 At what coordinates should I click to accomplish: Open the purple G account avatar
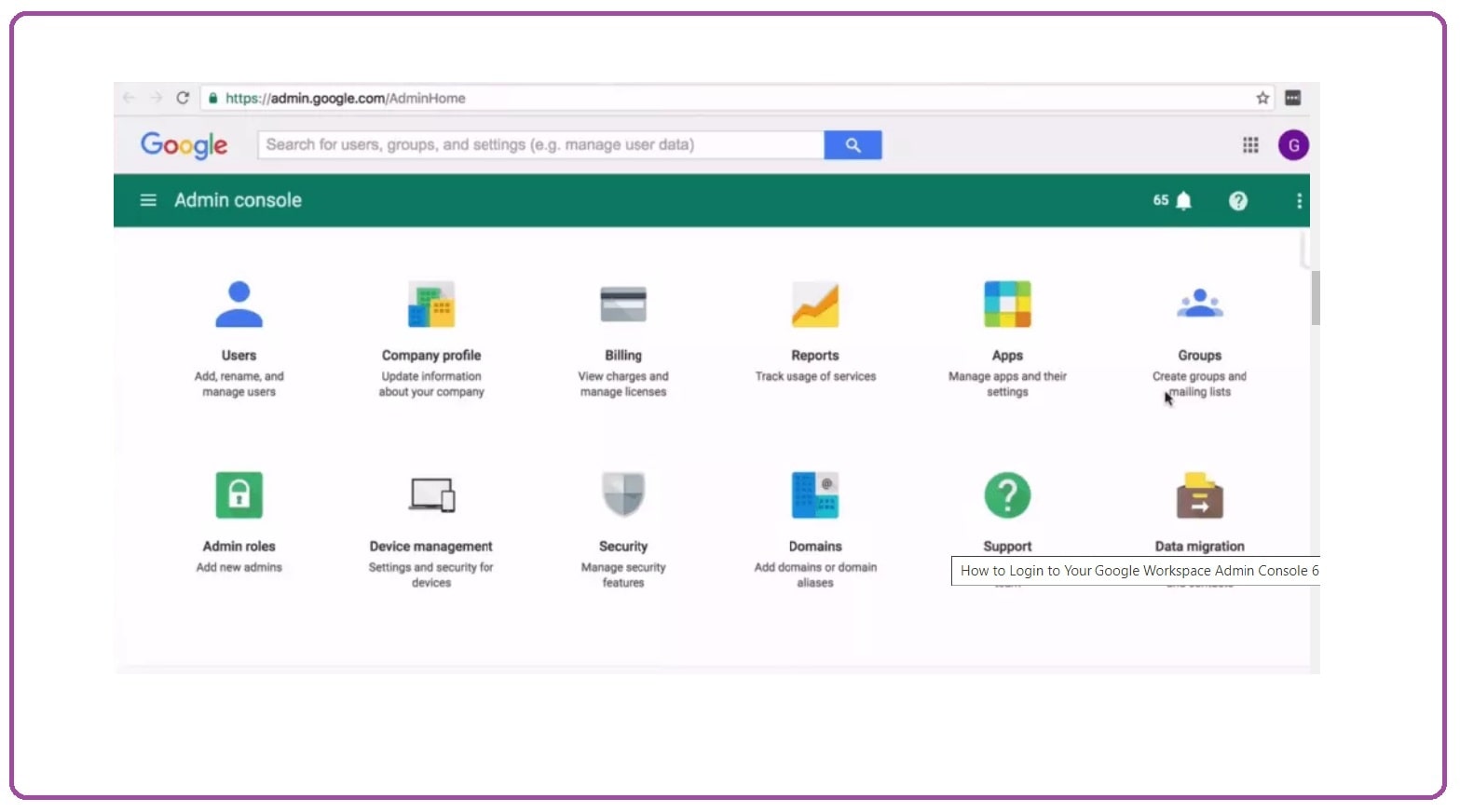1293,144
